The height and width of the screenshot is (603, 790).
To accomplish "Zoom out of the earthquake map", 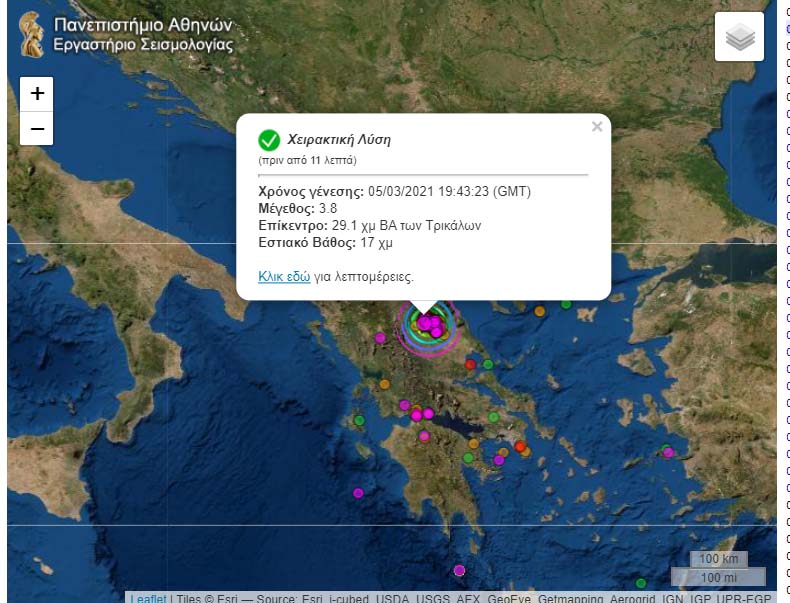I will 37,129.
